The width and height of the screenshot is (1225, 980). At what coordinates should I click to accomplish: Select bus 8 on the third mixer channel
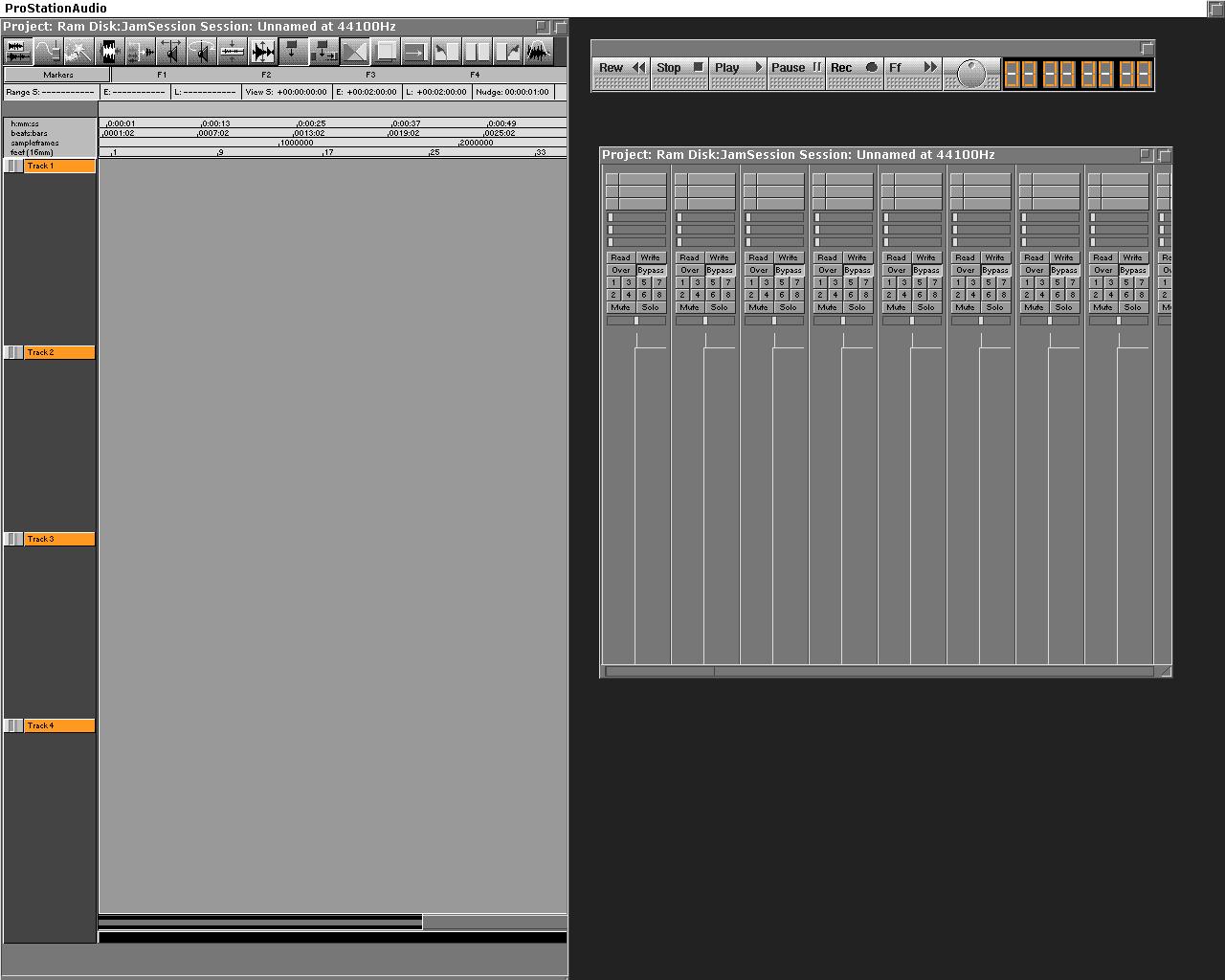point(797,295)
